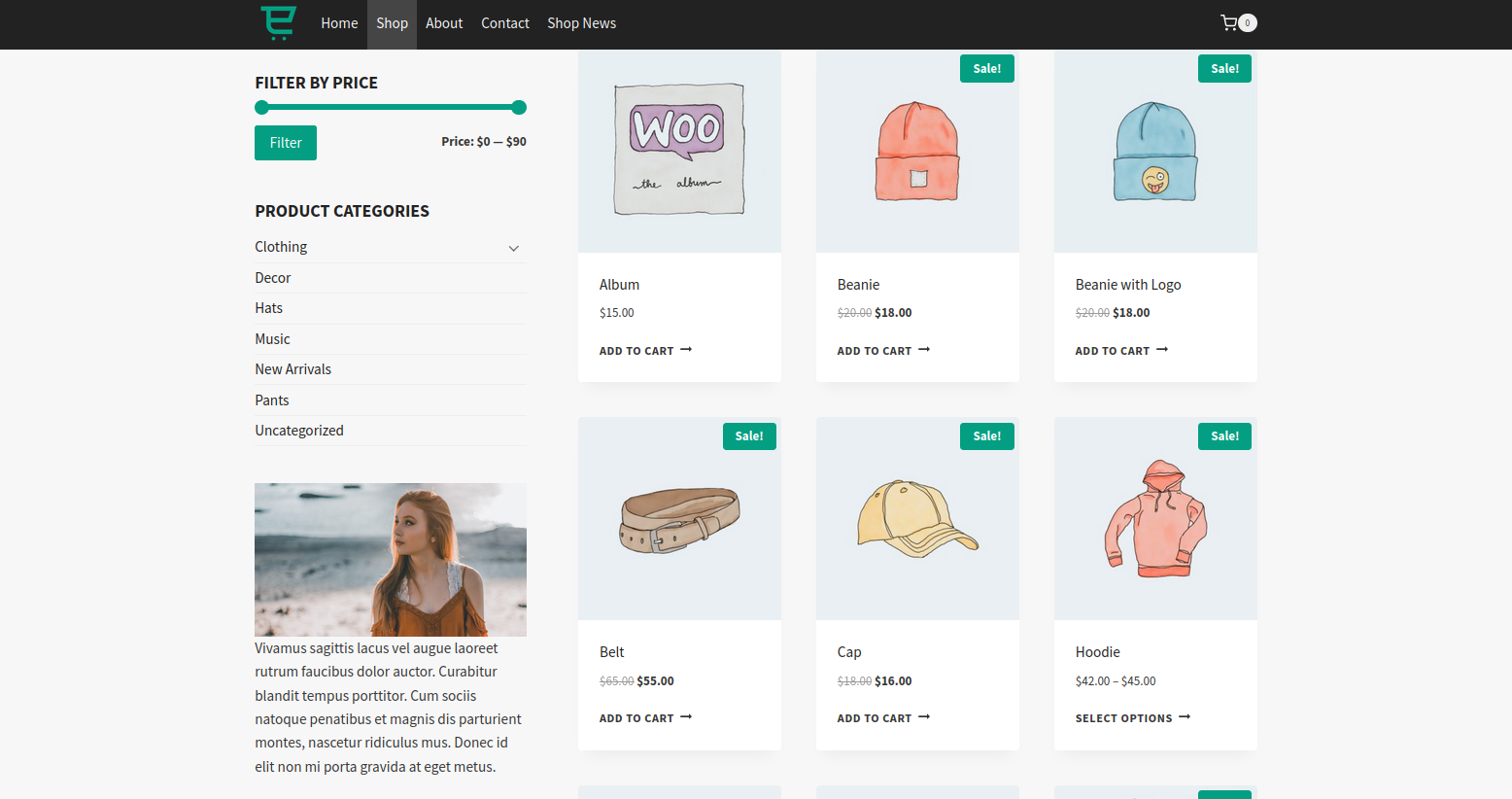The height and width of the screenshot is (799, 1512).
Task: Click the arrow icon beside Hoodie's SELECT OPTIONS
Action: pyautogui.click(x=1185, y=717)
